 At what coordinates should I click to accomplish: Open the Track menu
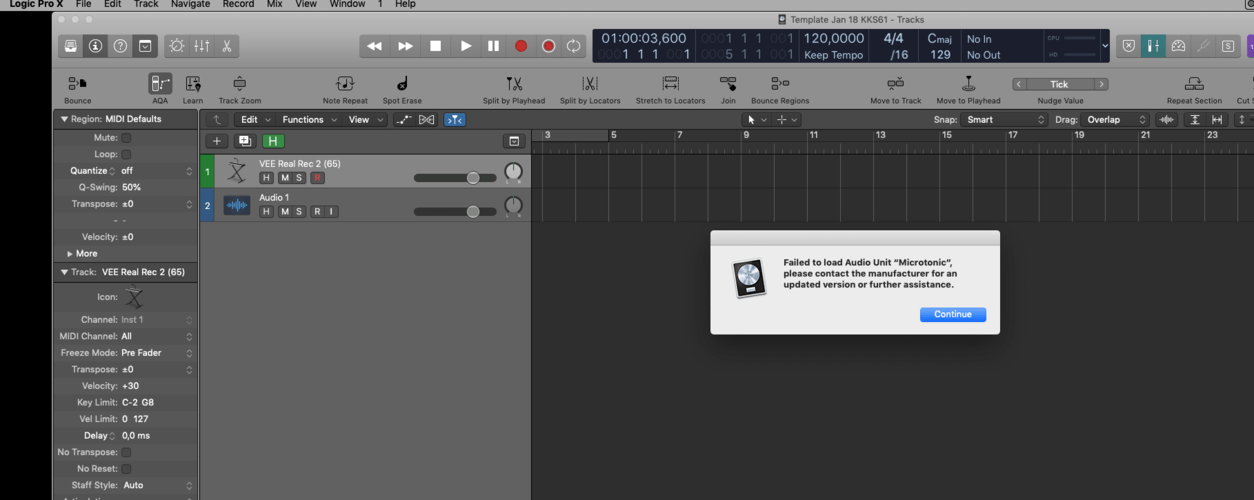click(x=146, y=4)
